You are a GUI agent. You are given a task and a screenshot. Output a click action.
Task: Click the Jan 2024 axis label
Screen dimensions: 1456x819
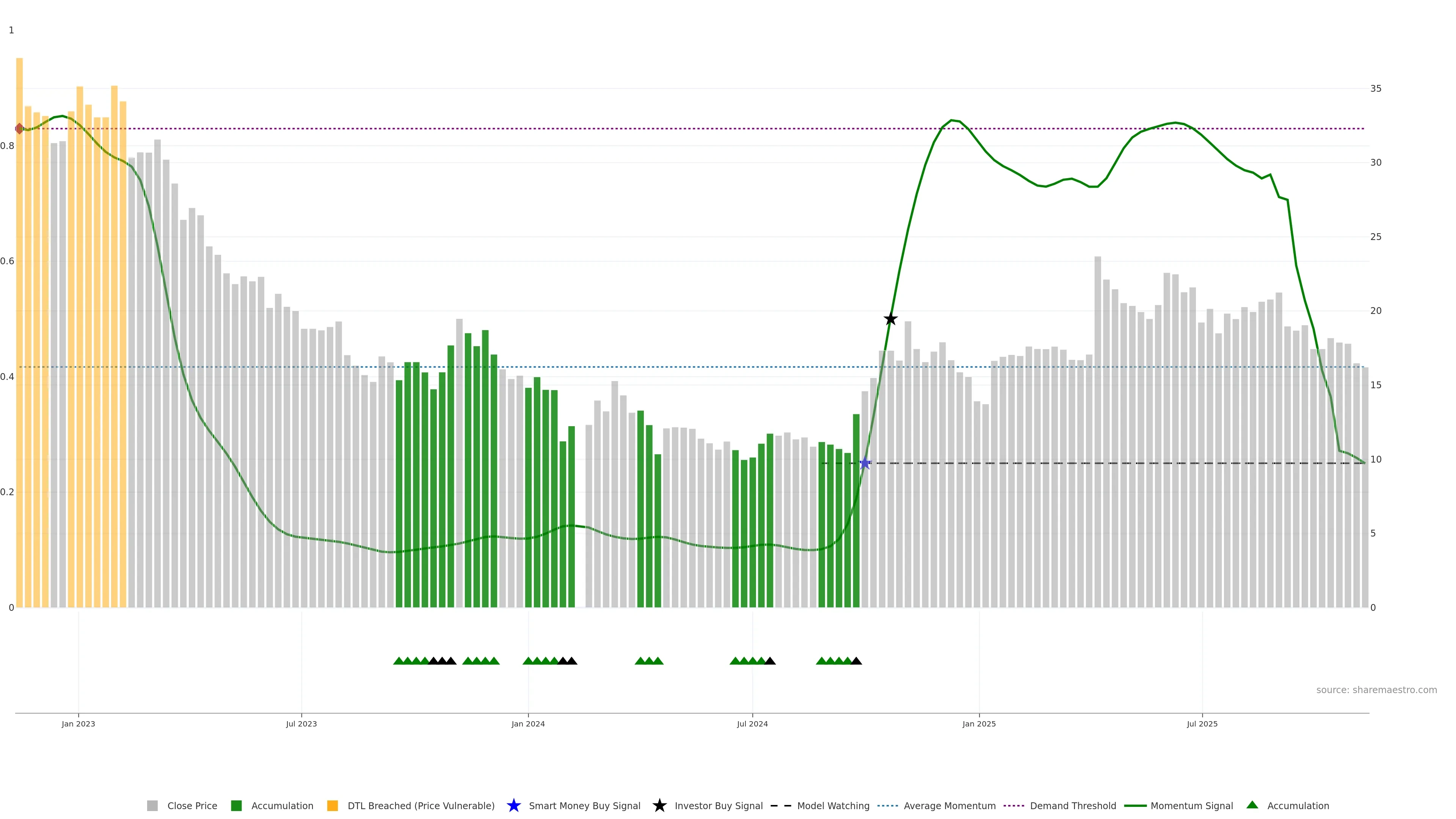point(528,723)
